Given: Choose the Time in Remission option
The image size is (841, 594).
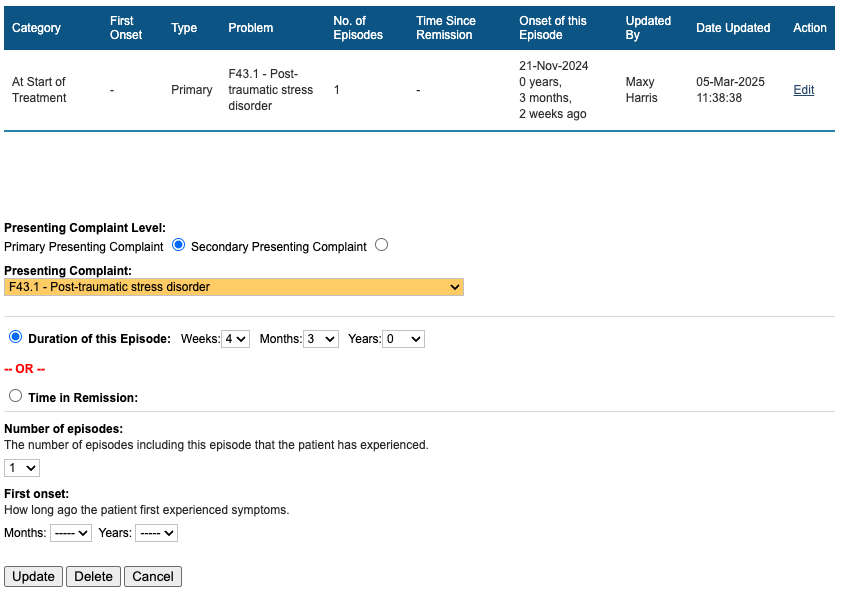Looking at the screenshot, I should pos(15,396).
